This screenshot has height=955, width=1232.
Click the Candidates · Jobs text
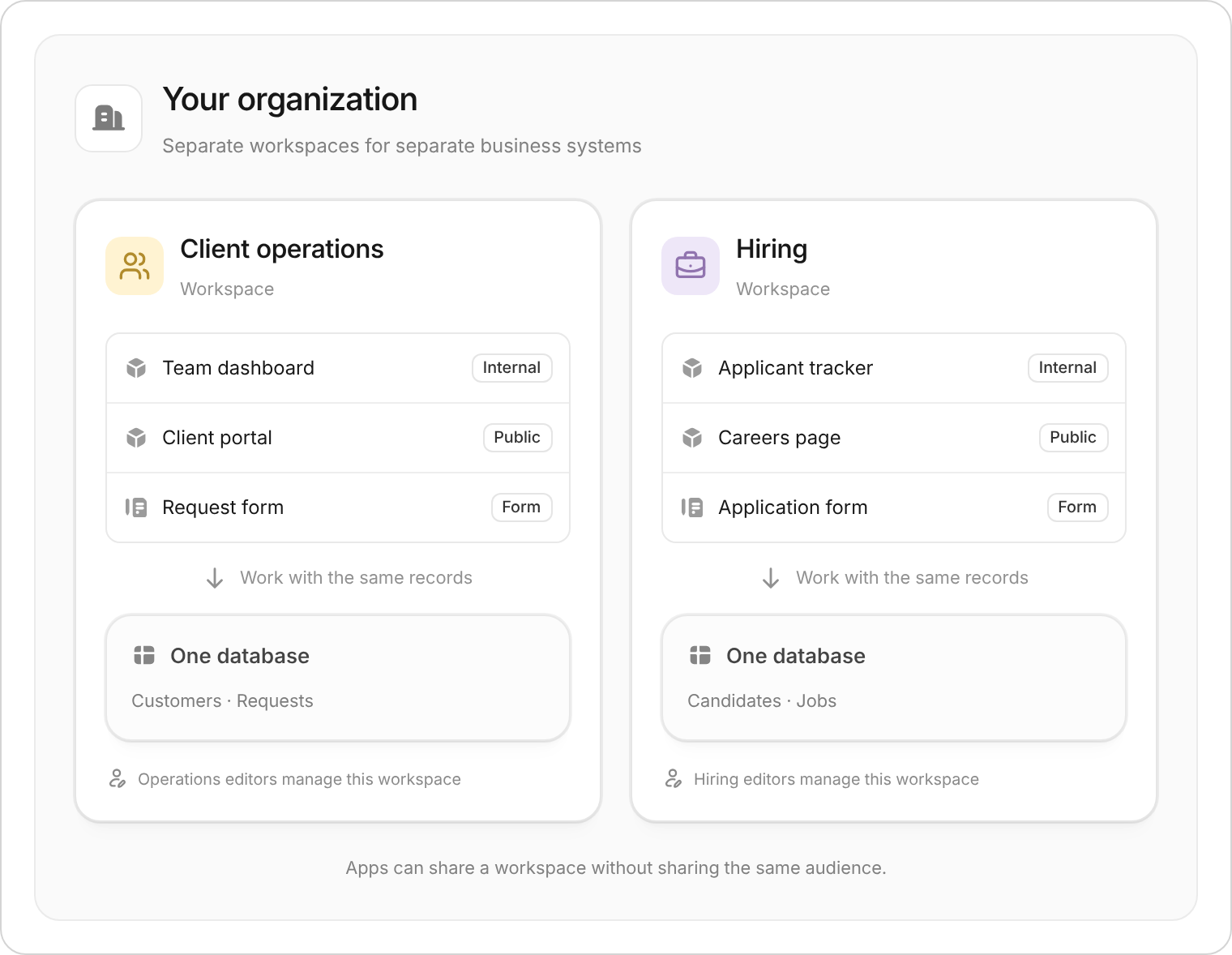click(762, 701)
